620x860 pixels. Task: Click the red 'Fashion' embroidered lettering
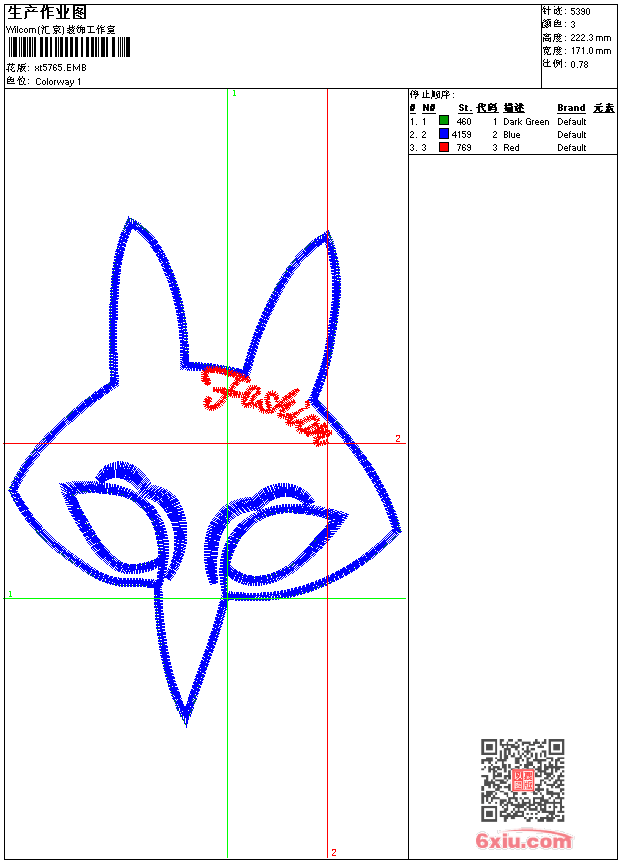point(266,405)
